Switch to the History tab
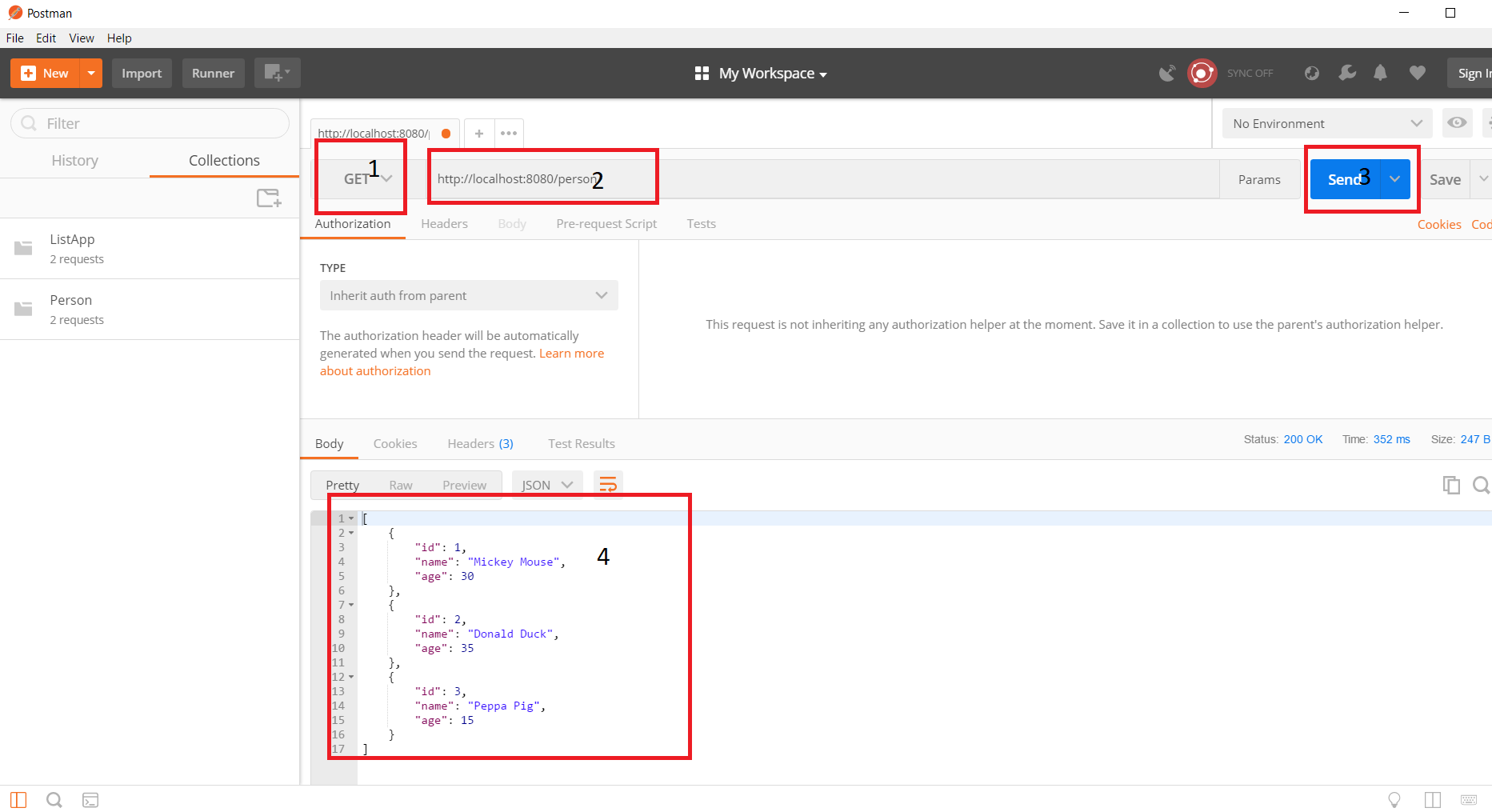1492x812 pixels. (x=74, y=161)
